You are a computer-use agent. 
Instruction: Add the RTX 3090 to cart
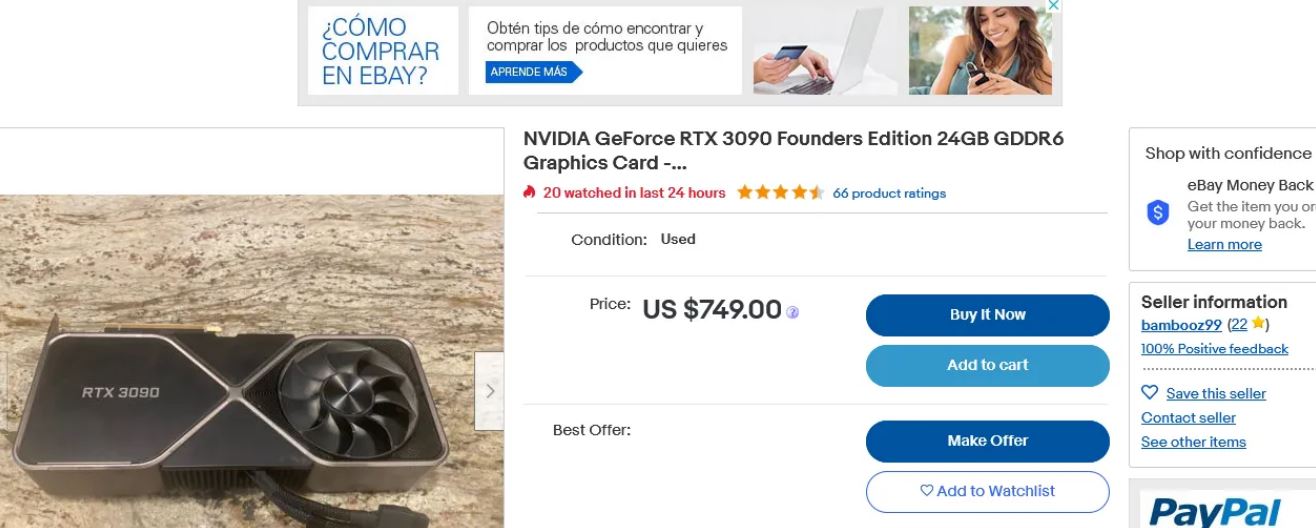click(x=987, y=365)
